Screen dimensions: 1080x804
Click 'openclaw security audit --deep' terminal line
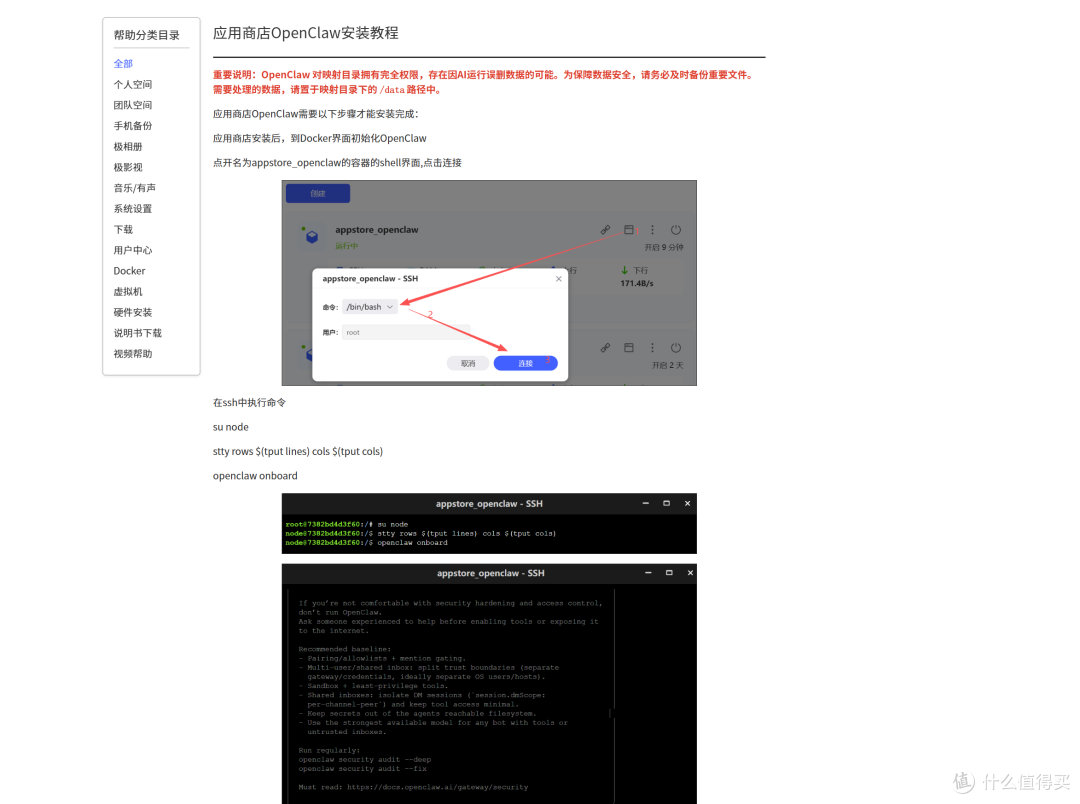[364, 759]
